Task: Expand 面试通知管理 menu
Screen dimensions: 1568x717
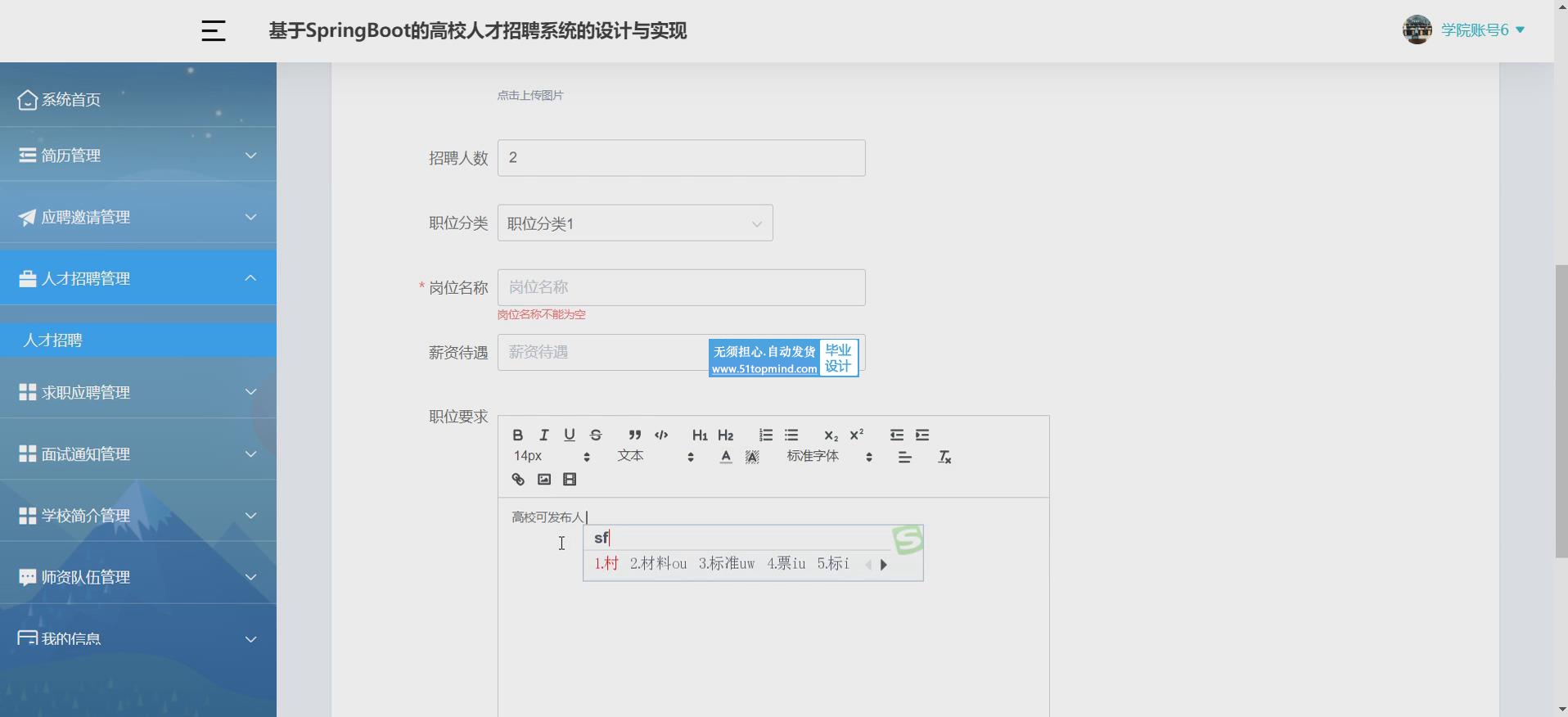Action: pyautogui.click(x=138, y=453)
